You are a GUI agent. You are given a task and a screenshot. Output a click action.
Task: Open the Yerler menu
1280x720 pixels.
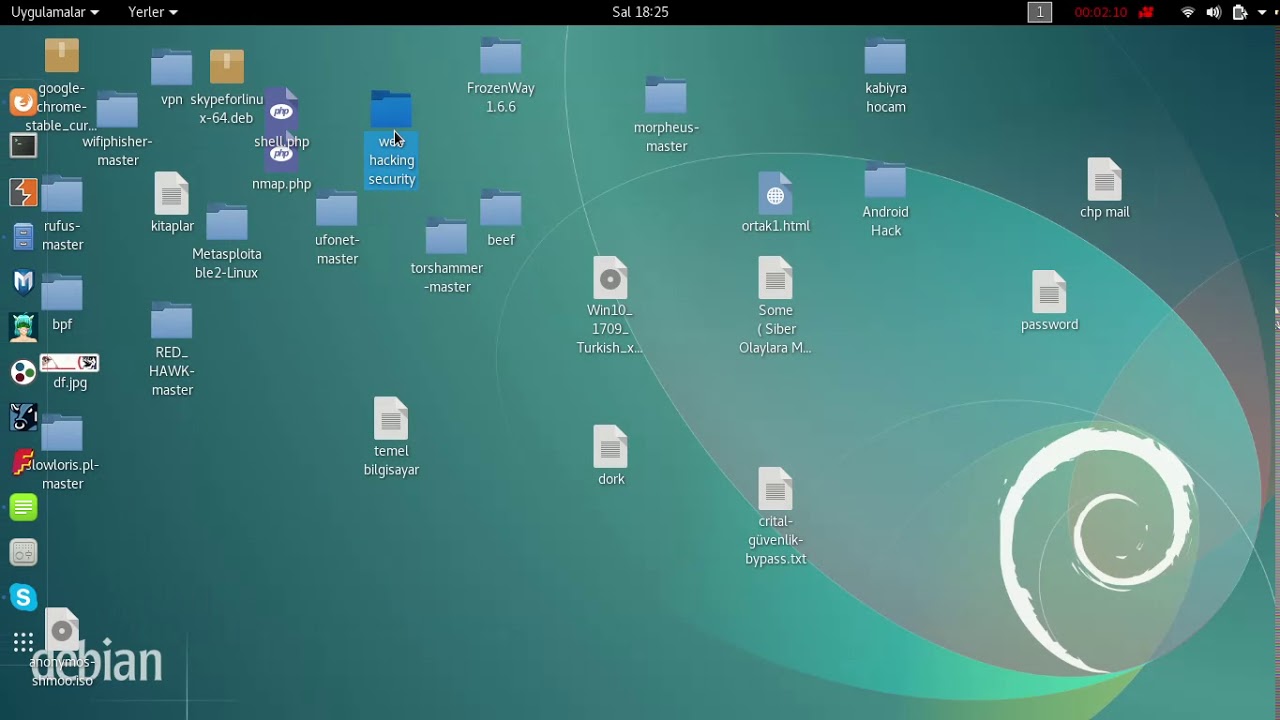pos(153,12)
